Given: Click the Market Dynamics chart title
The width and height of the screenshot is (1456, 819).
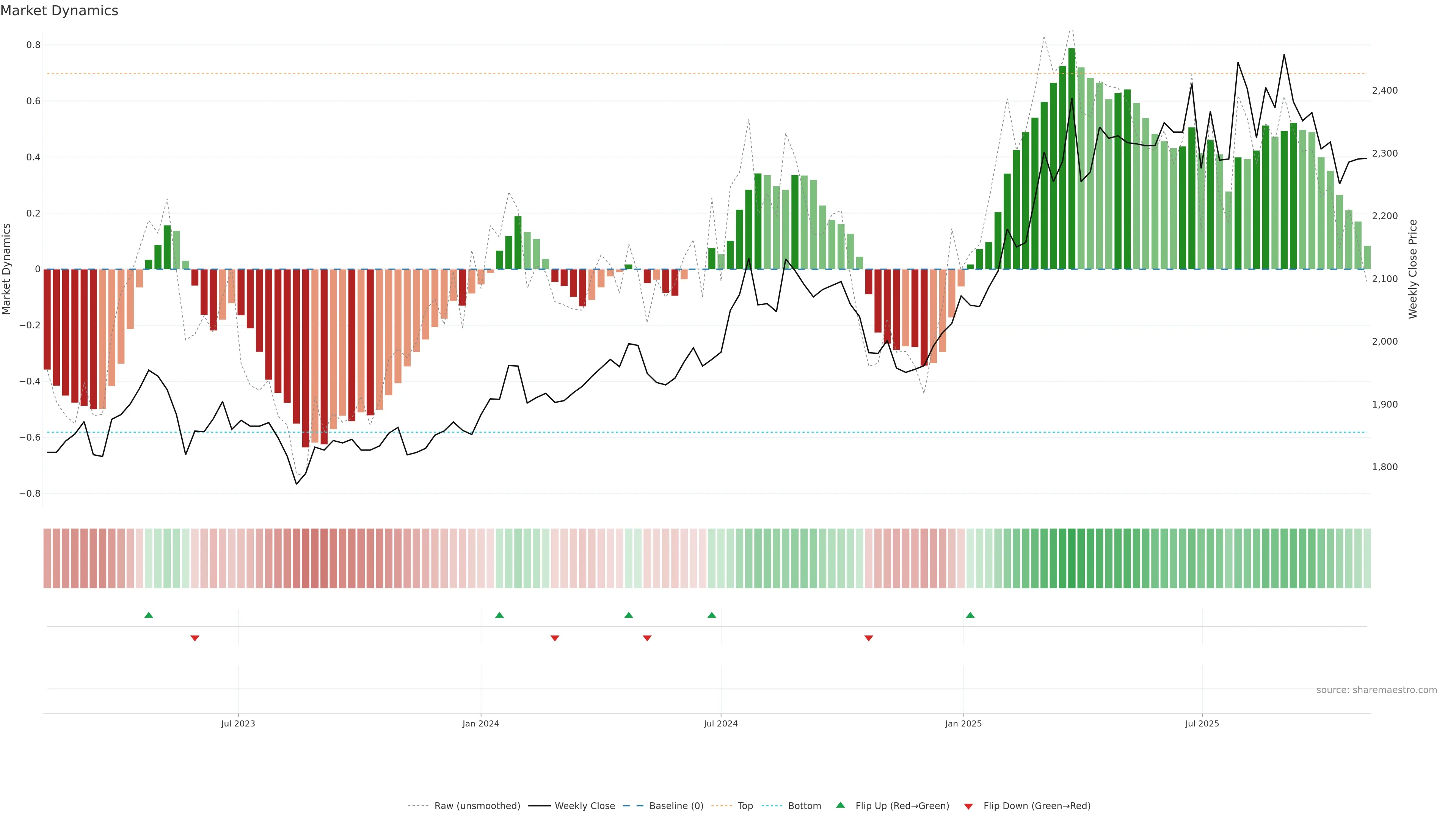Looking at the screenshot, I should tap(60, 11).
